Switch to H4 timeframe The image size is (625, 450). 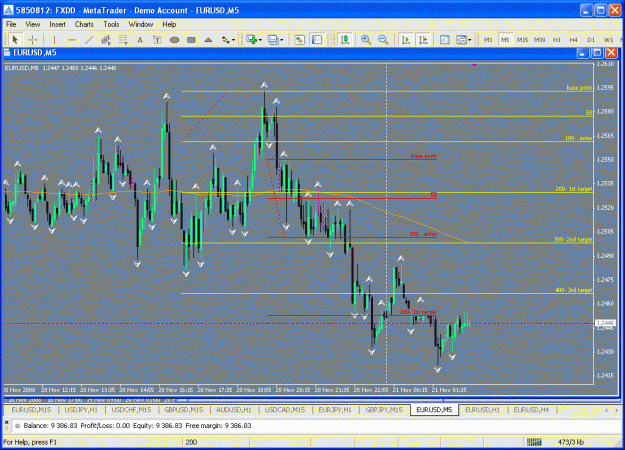[x=574, y=40]
